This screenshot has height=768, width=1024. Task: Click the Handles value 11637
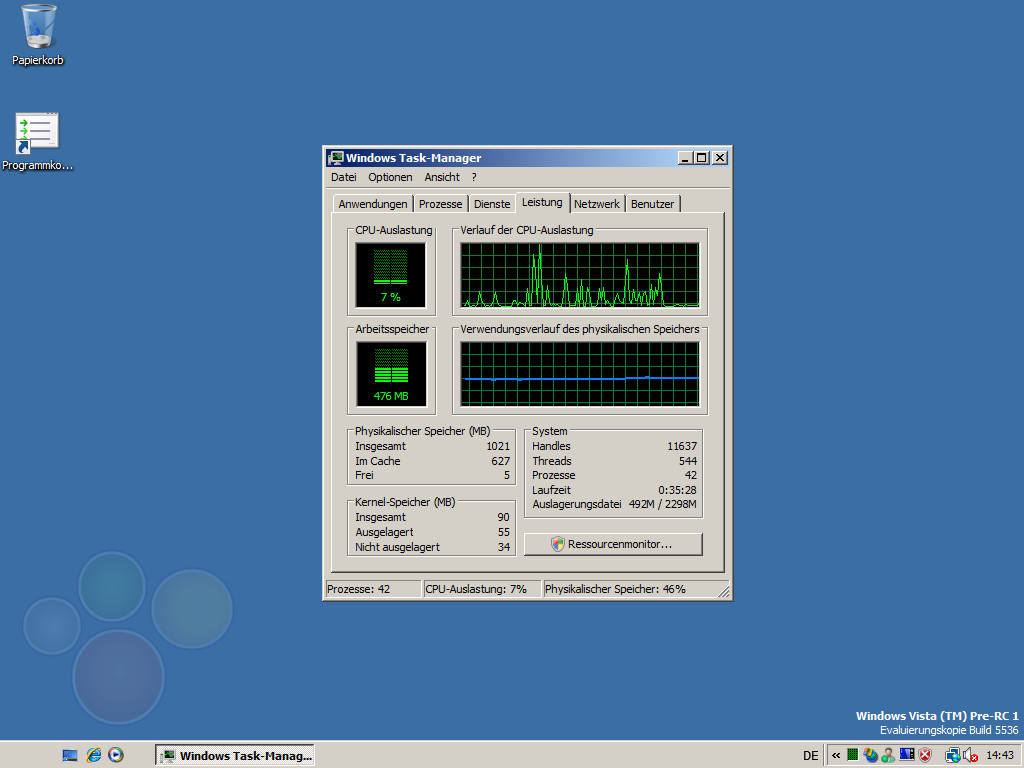682,446
